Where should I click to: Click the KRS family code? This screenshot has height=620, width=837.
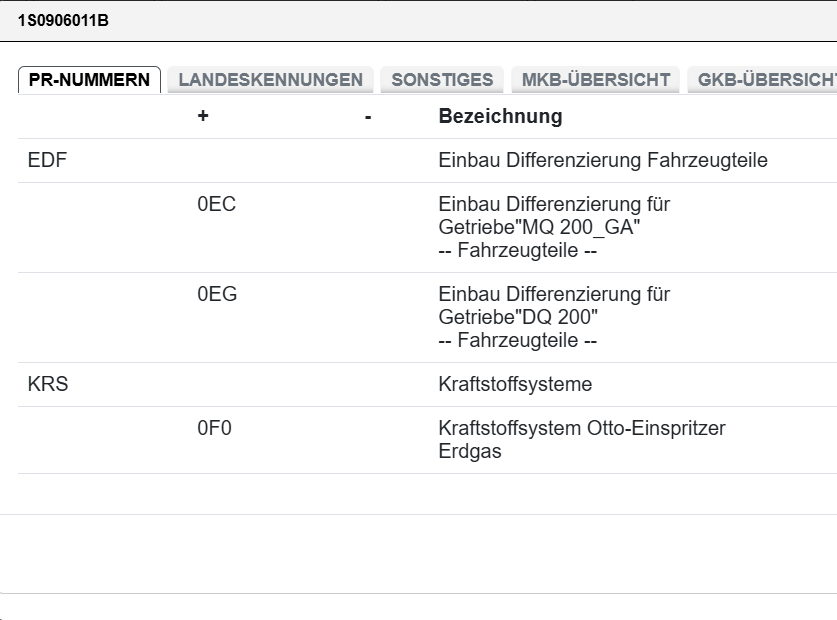click(x=46, y=384)
